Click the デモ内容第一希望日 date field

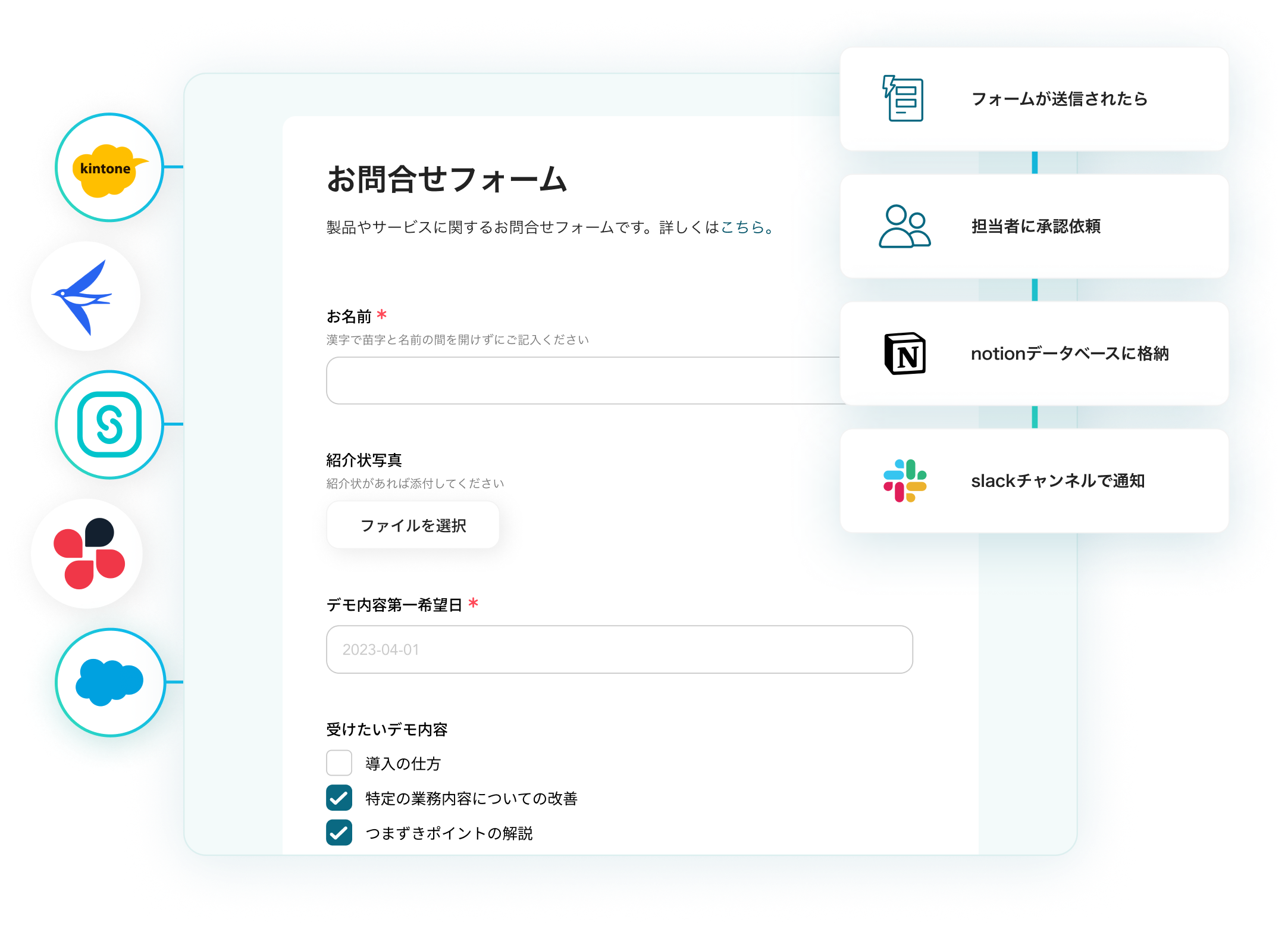(x=619, y=649)
